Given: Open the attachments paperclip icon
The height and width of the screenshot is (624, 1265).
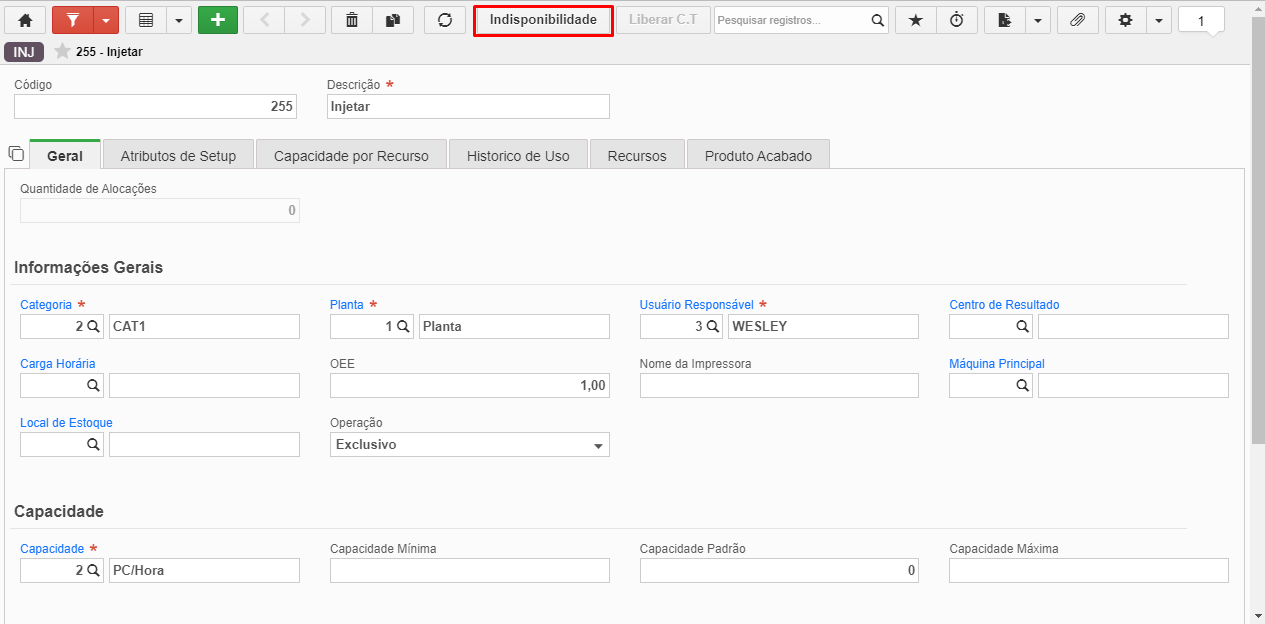Looking at the screenshot, I should (1077, 20).
